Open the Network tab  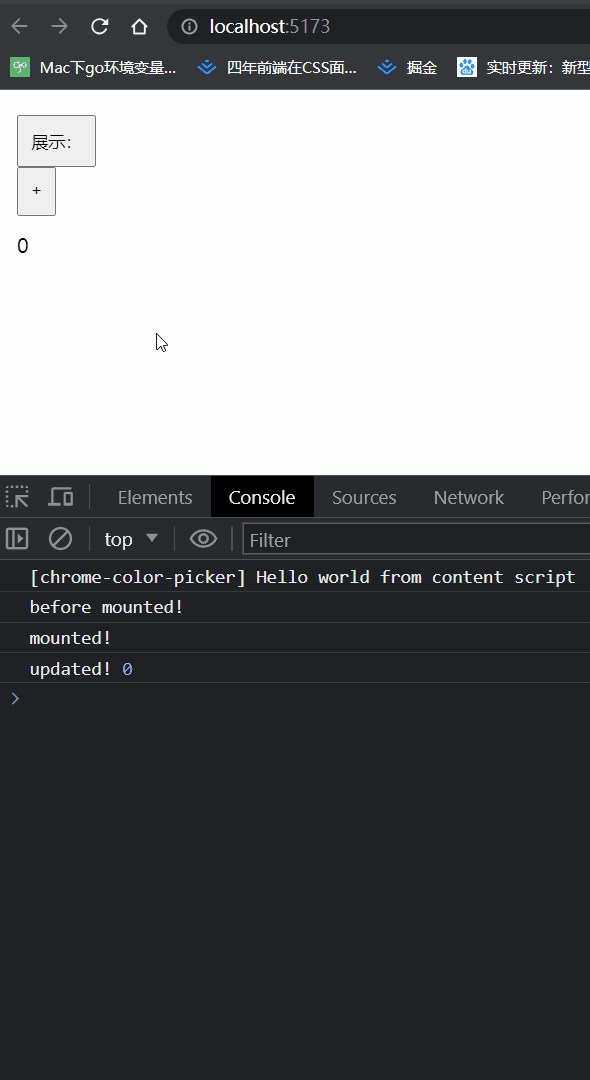tap(469, 497)
